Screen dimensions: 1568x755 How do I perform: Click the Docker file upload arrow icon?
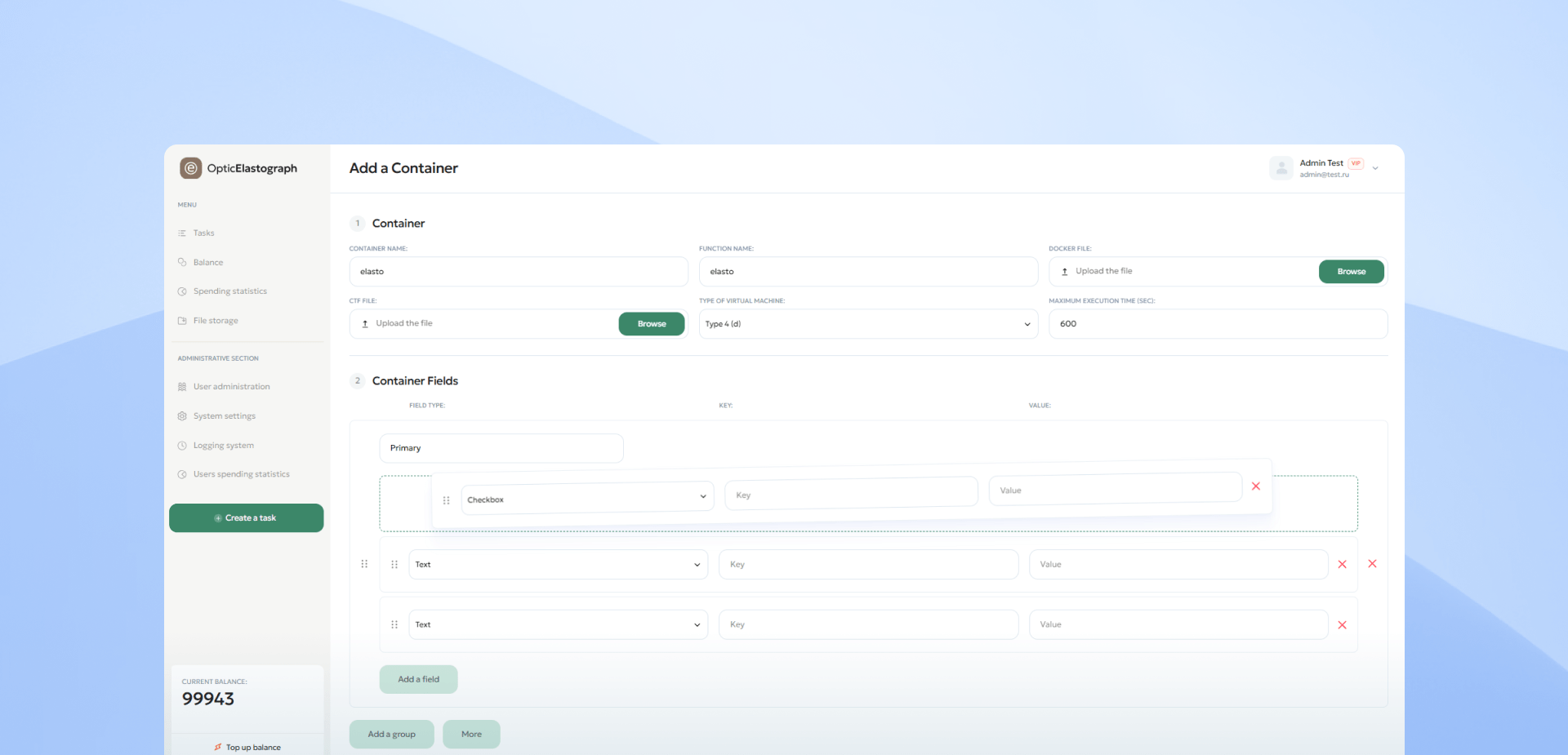(1064, 272)
